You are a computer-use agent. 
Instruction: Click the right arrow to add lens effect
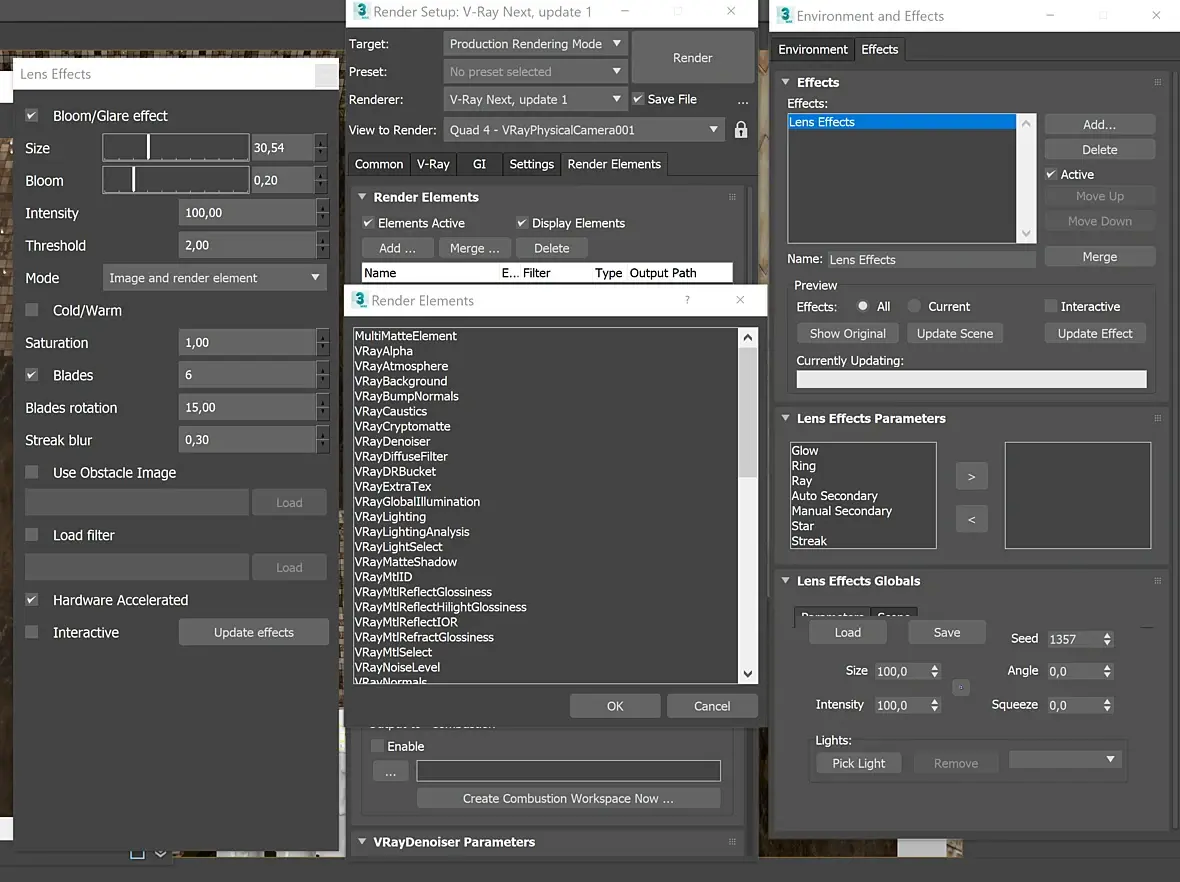coord(971,477)
